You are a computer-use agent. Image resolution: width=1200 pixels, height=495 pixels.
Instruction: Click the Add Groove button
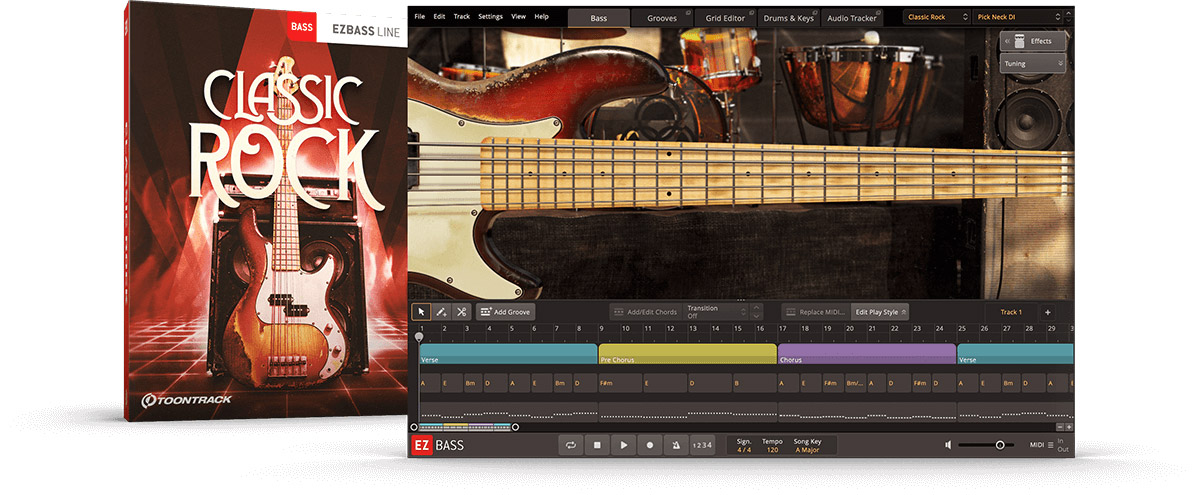[505, 312]
